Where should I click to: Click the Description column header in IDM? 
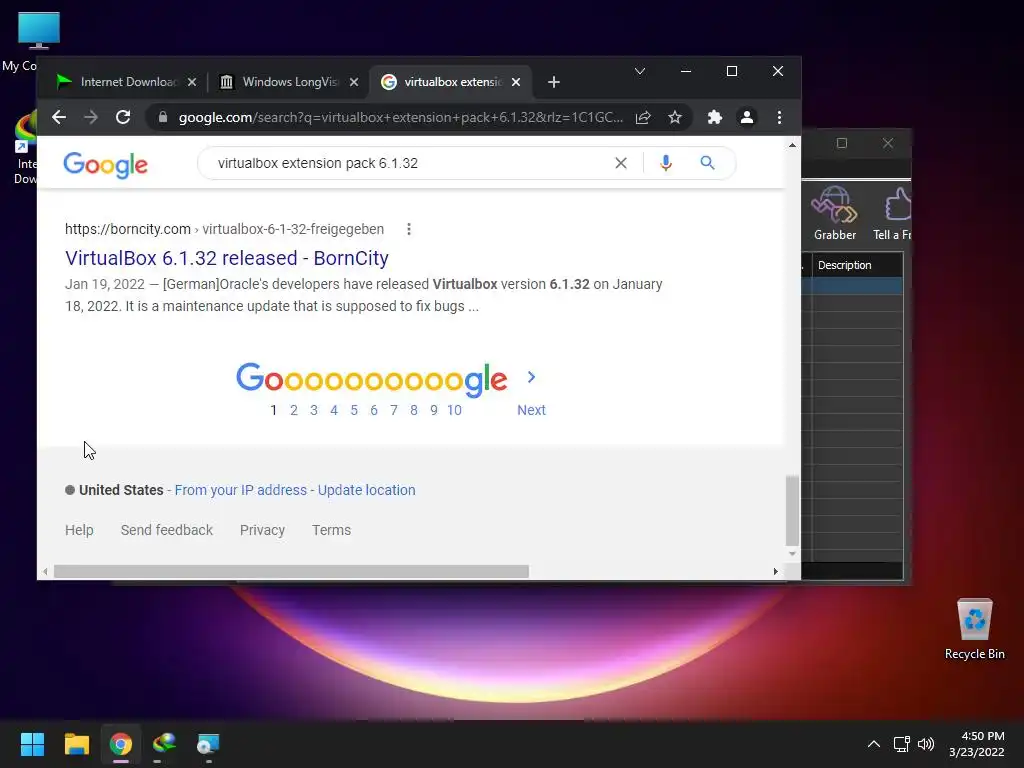tap(857, 265)
